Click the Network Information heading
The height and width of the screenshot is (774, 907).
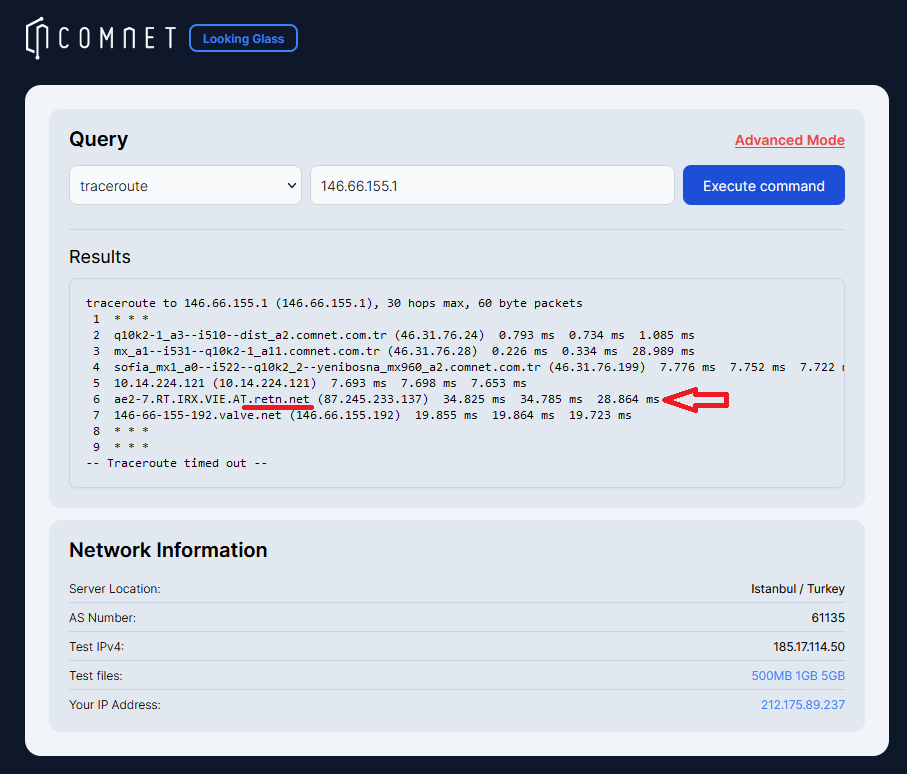(x=168, y=550)
